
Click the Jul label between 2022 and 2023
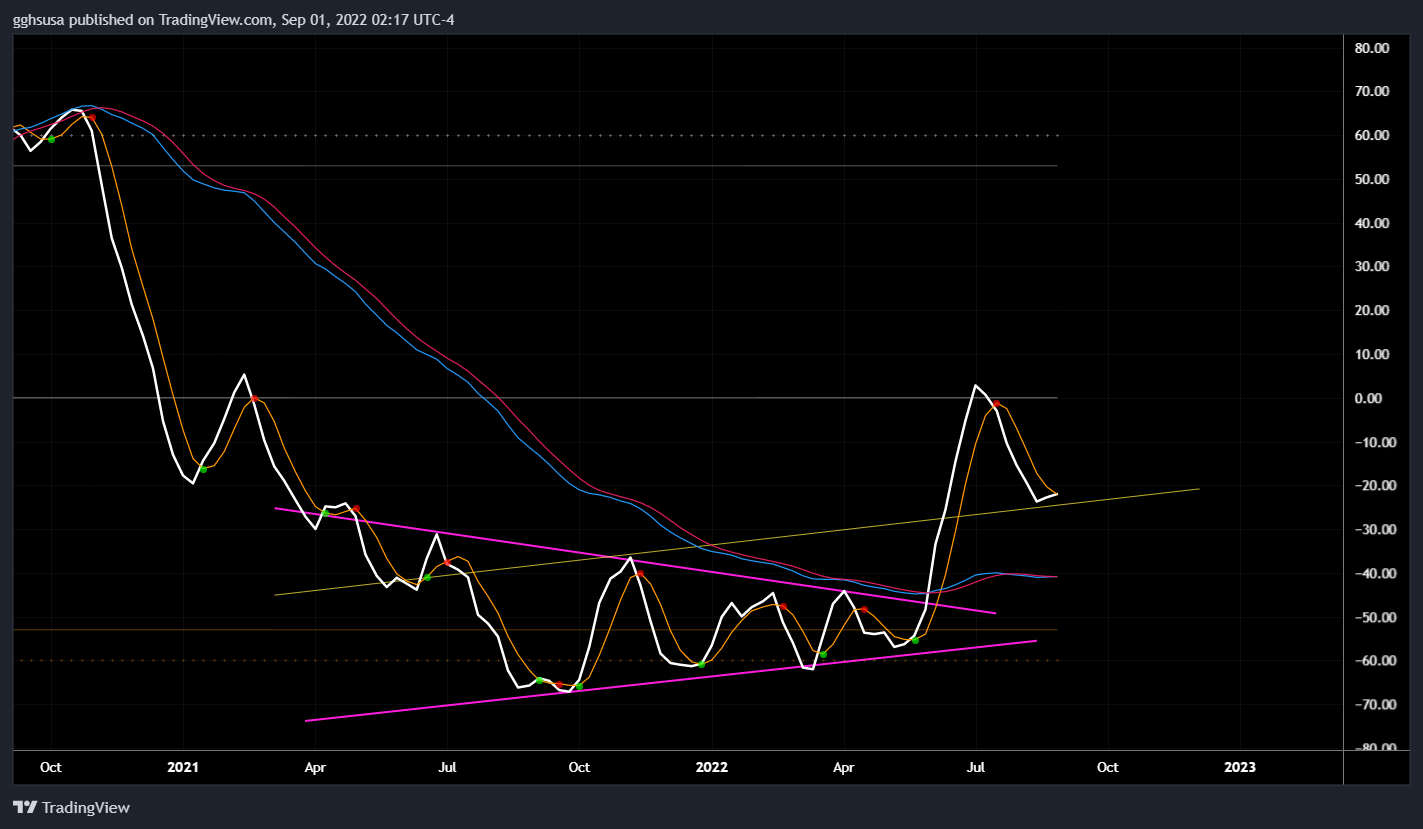[x=976, y=767]
